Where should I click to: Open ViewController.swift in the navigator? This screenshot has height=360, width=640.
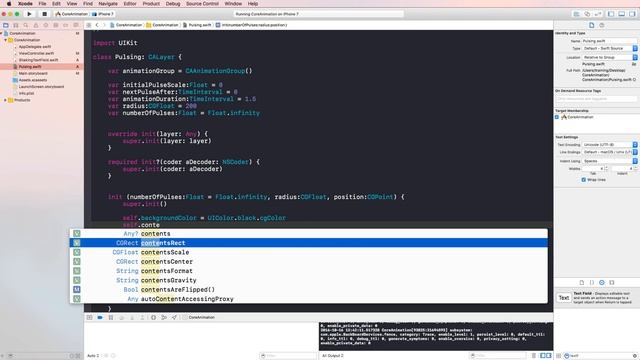(36, 53)
